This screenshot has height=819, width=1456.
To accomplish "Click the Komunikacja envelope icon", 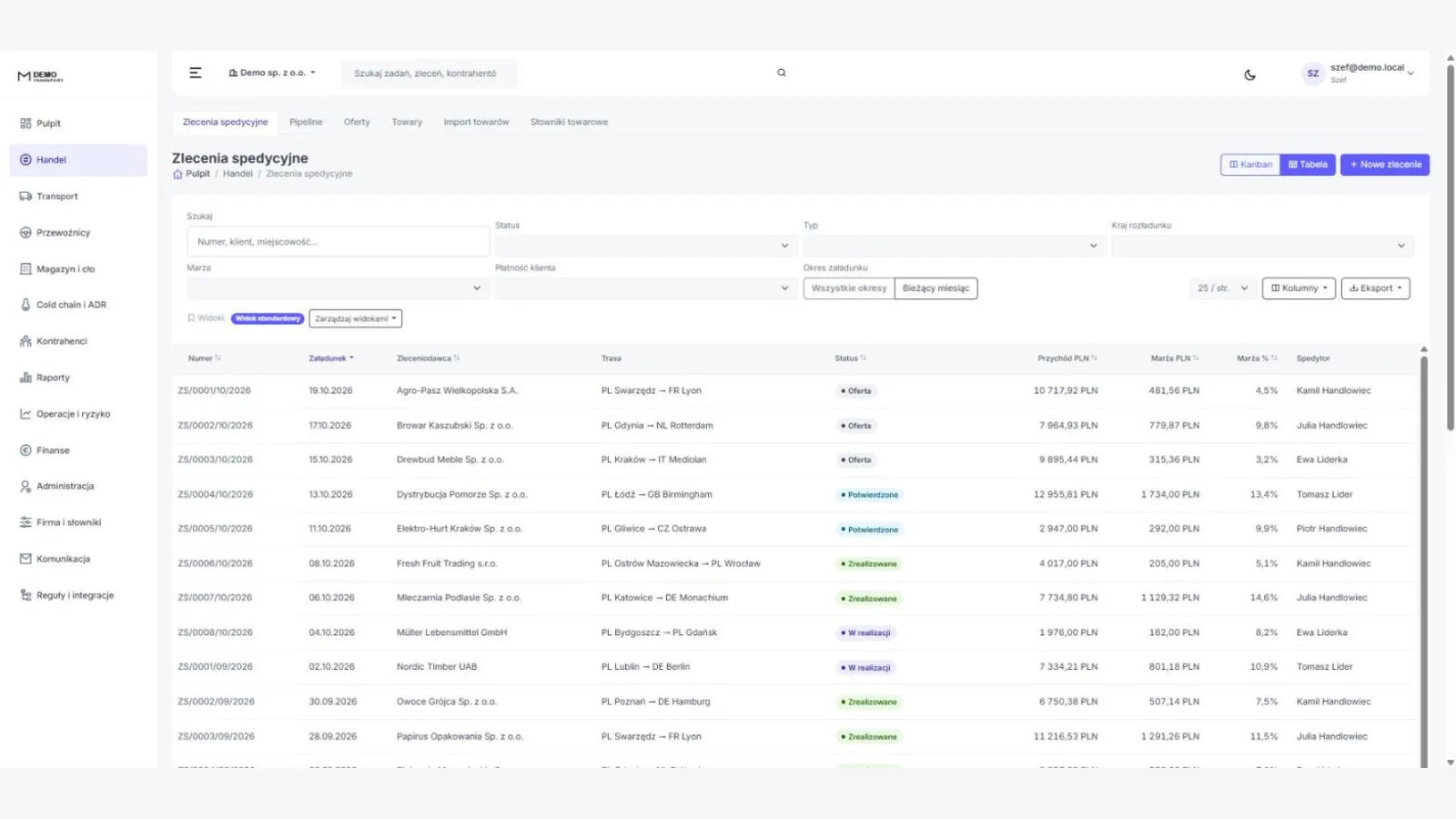I will tap(25, 559).
